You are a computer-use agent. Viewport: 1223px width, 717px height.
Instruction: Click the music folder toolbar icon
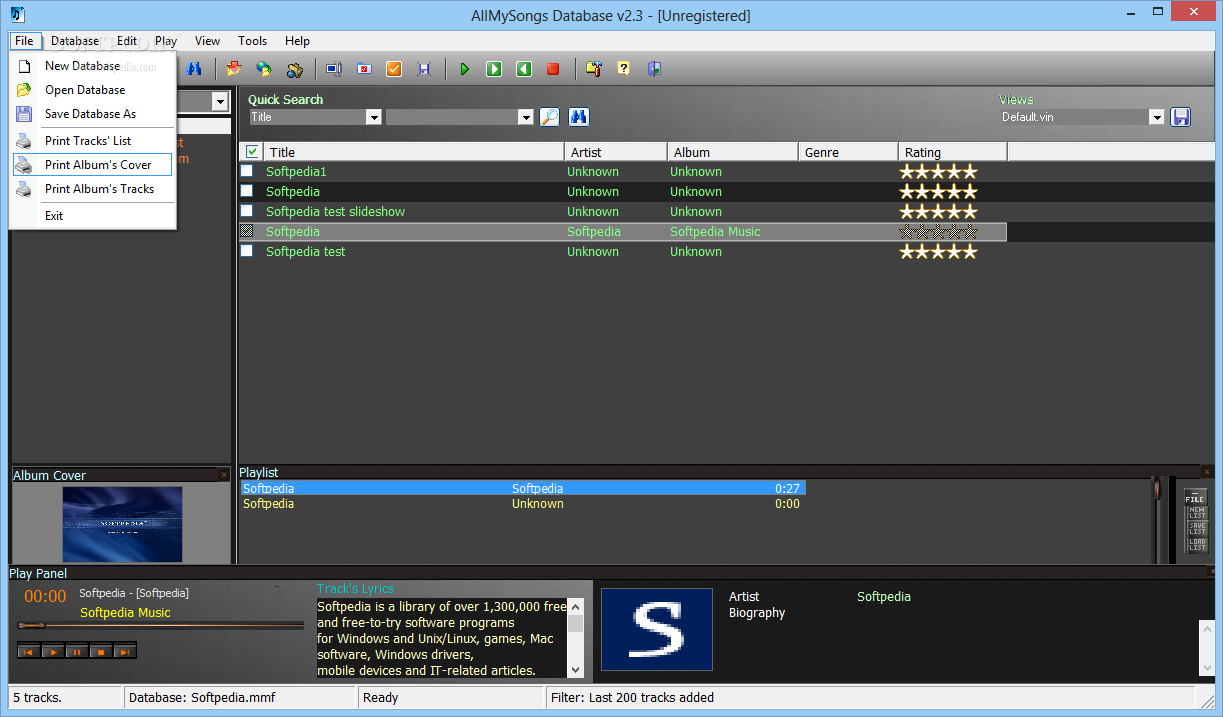tap(294, 69)
